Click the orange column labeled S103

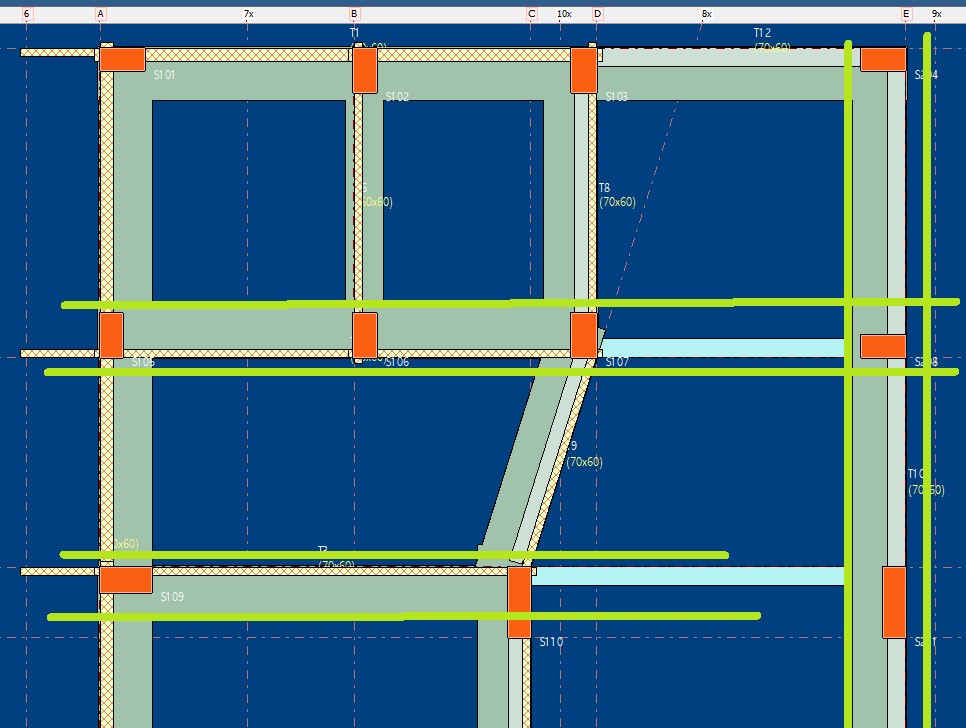(x=583, y=70)
